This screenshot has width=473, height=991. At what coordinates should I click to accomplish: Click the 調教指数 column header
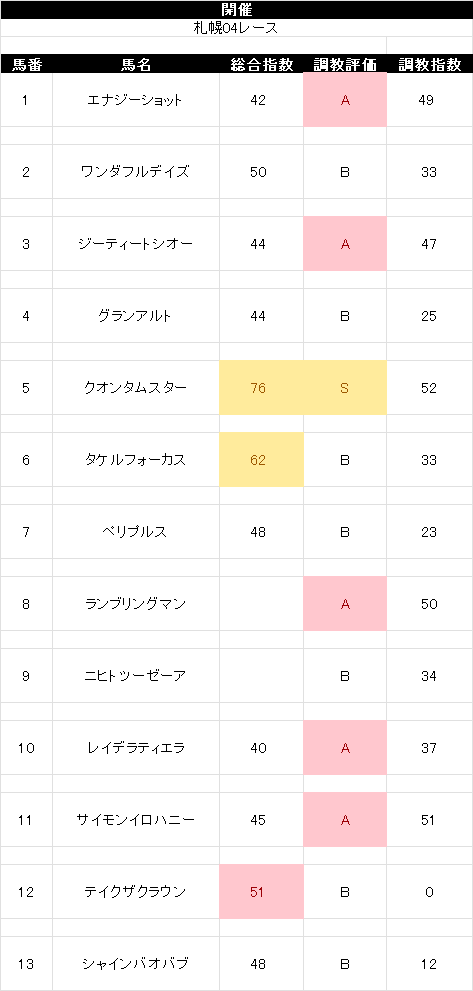pyautogui.click(x=429, y=64)
